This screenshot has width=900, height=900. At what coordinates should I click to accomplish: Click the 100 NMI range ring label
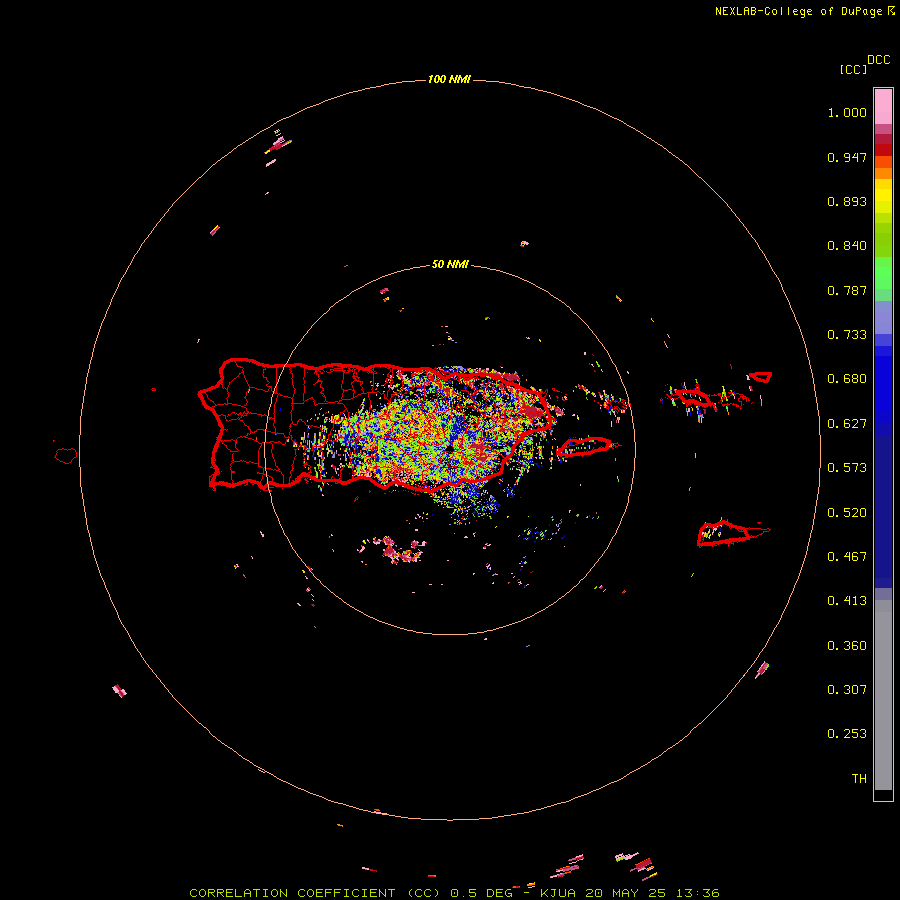[x=449, y=79]
